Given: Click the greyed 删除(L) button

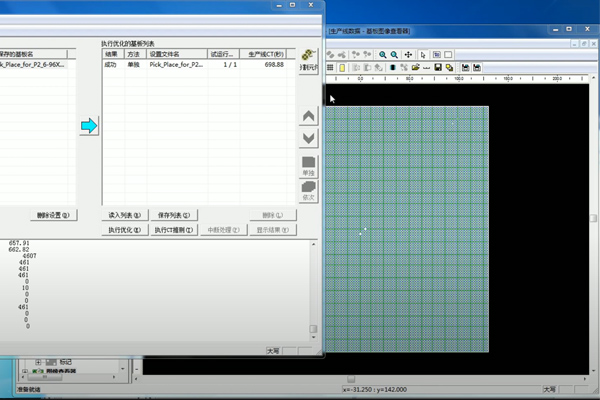Looking at the screenshot, I should pyautogui.click(x=273, y=215).
